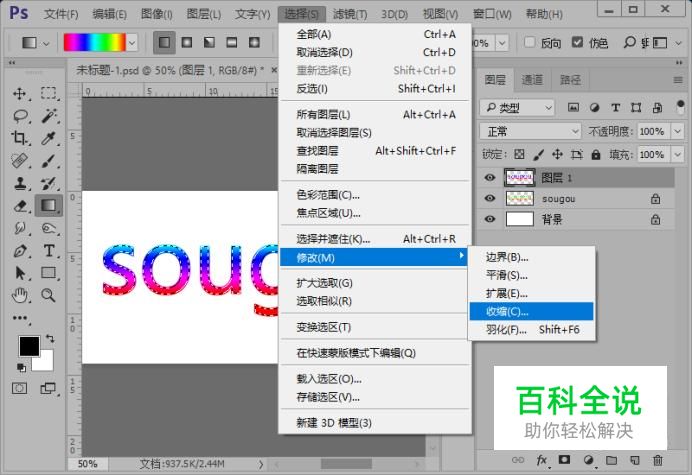The height and width of the screenshot is (475, 692).
Task: Toggle Quick Mask mode icon
Action: 19,388
